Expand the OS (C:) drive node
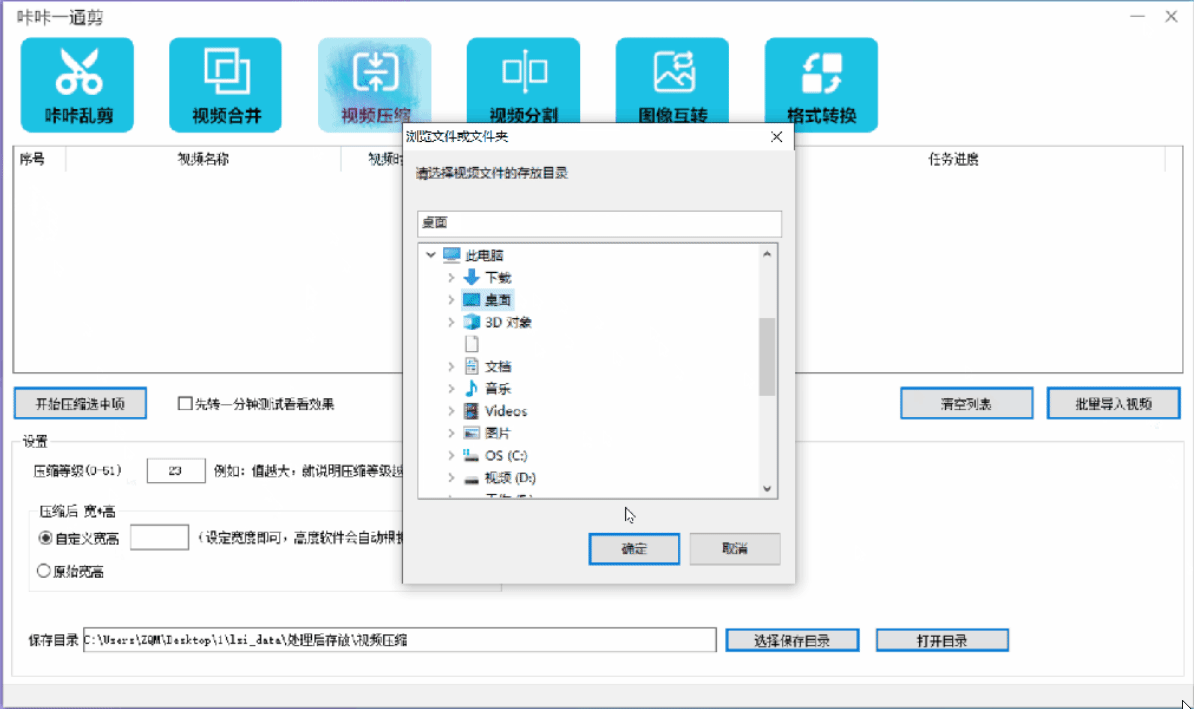1194x709 pixels. click(449, 455)
